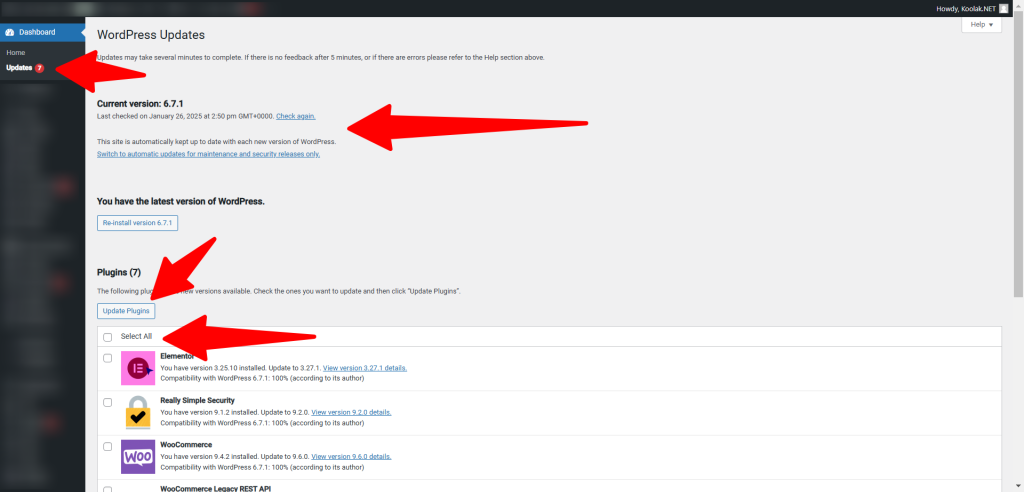The height and width of the screenshot is (492, 1024).
Task: Check the Really Simple Security checkbox
Action: tap(108, 402)
